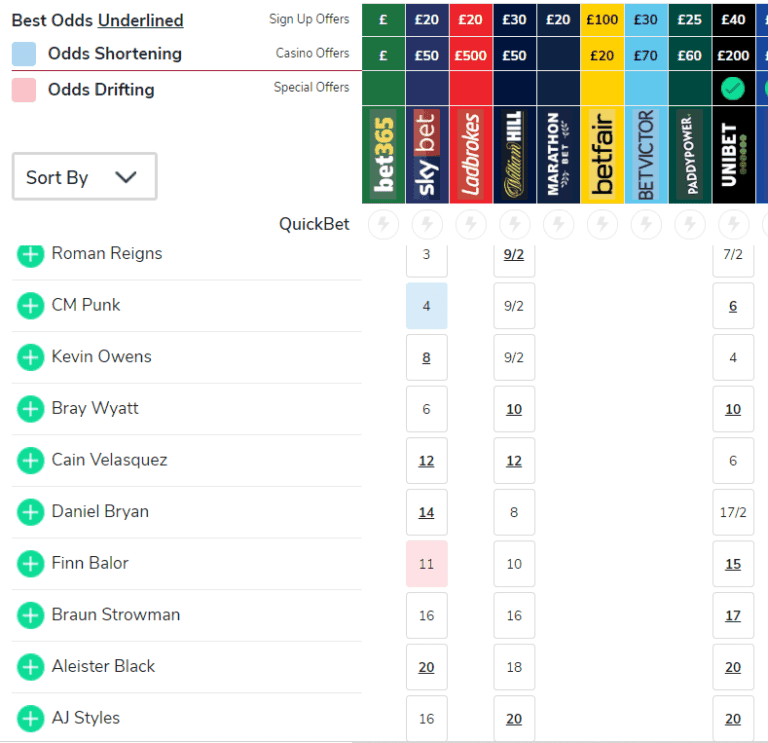Image resolution: width=768 pixels, height=743 pixels.
Task: Click the Sign Up Offers label
Action: (309, 19)
